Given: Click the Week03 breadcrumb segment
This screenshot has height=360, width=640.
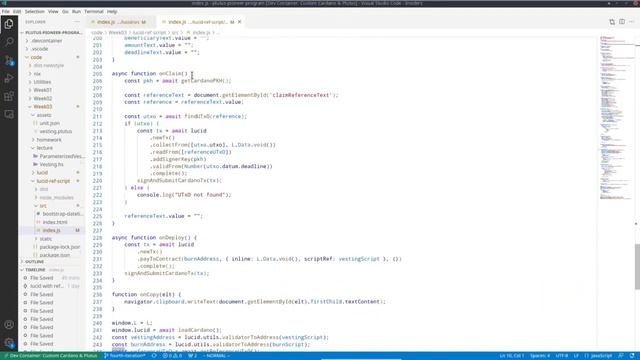Looking at the screenshot, I should [118, 33].
